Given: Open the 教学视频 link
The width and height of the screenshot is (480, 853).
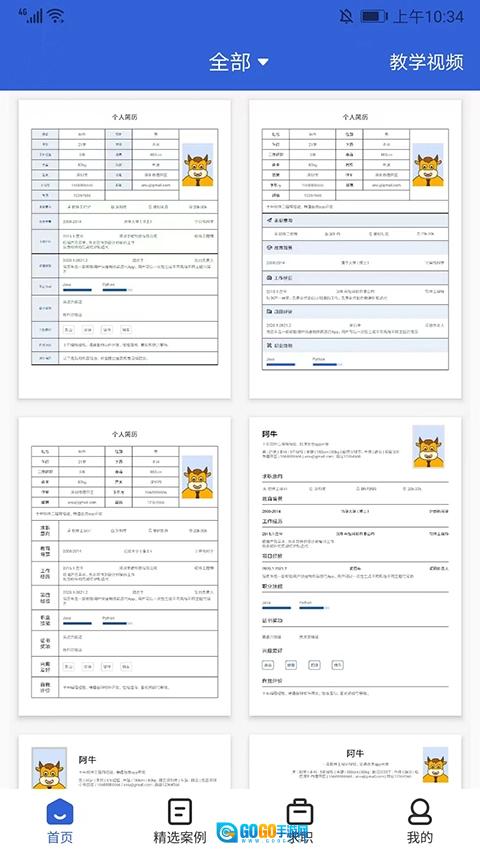Looking at the screenshot, I should 426,62.
